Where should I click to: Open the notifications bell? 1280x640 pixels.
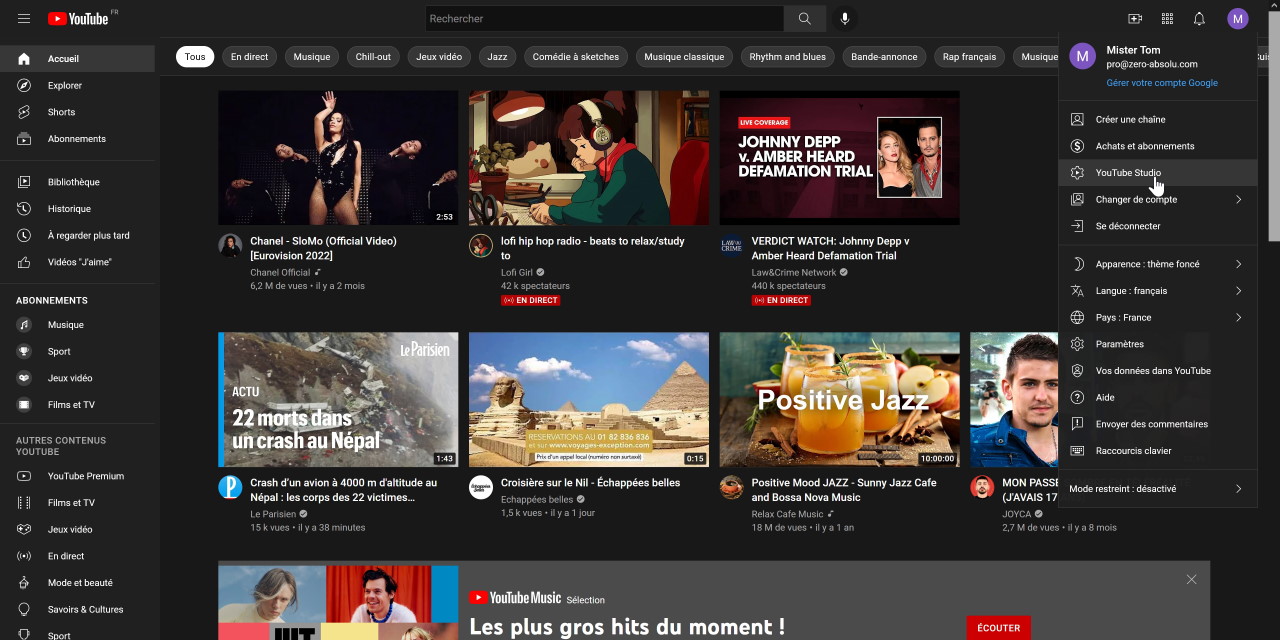(1199, 19)
